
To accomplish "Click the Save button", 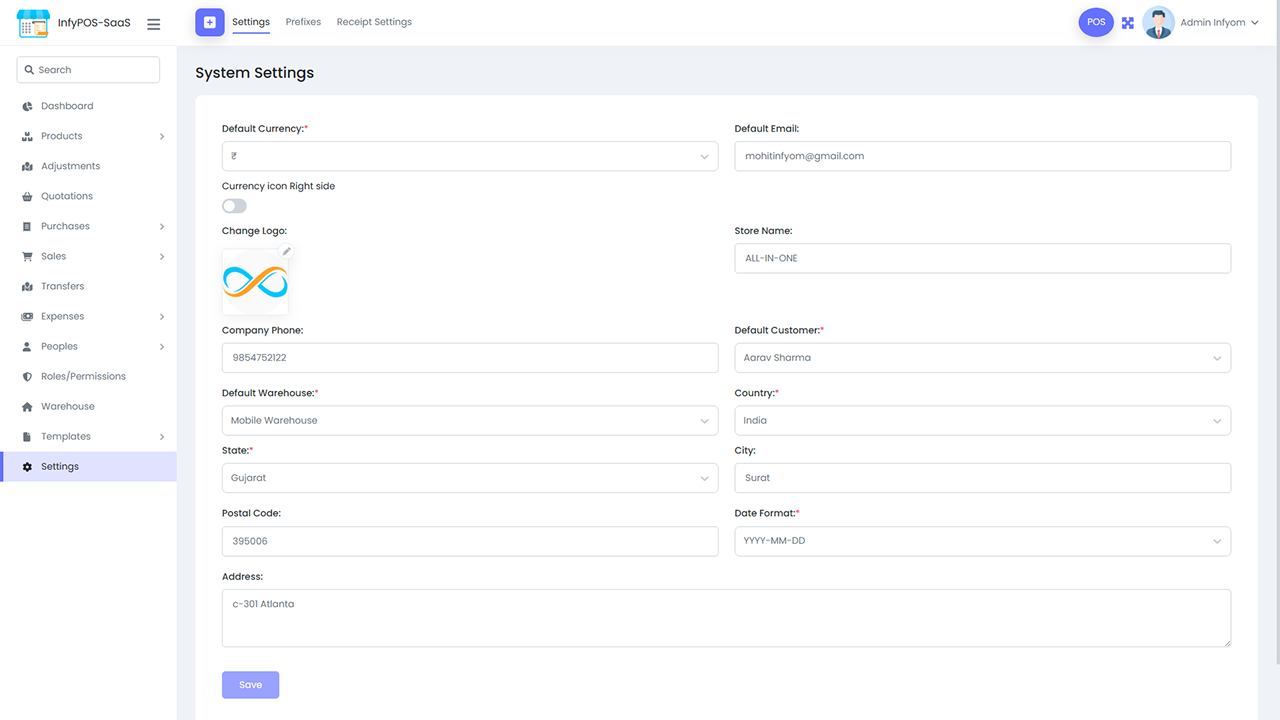I will pos(250,684).
